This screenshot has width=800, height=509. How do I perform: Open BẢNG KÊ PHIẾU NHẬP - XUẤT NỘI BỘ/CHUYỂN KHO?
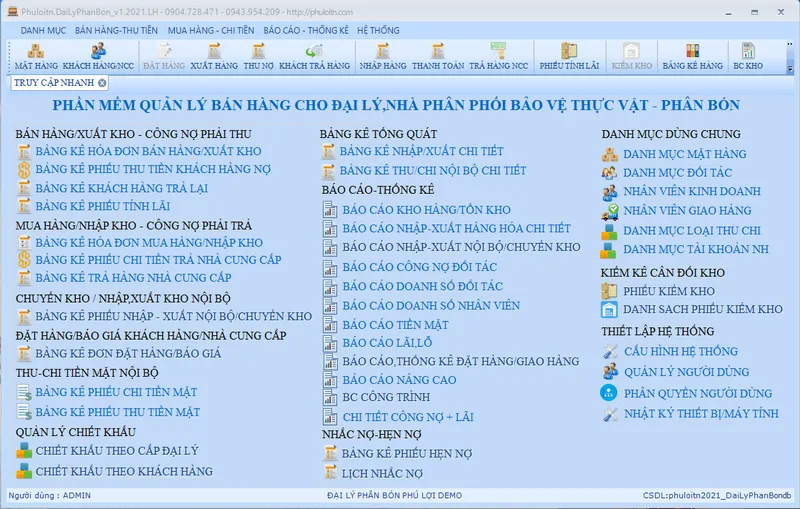[x=173, y=316]
